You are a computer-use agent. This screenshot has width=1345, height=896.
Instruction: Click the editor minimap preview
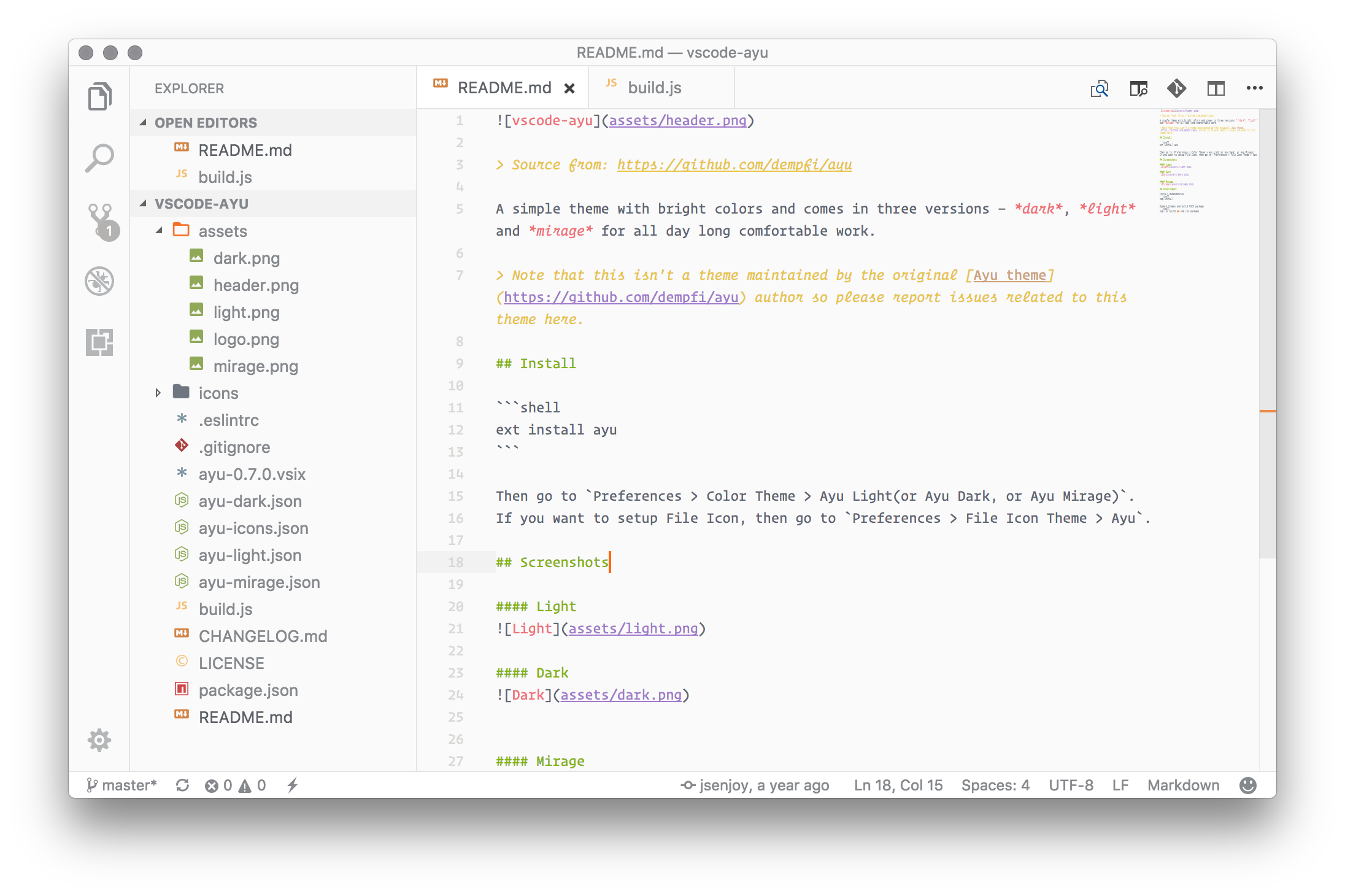[x=1206, y=161]
